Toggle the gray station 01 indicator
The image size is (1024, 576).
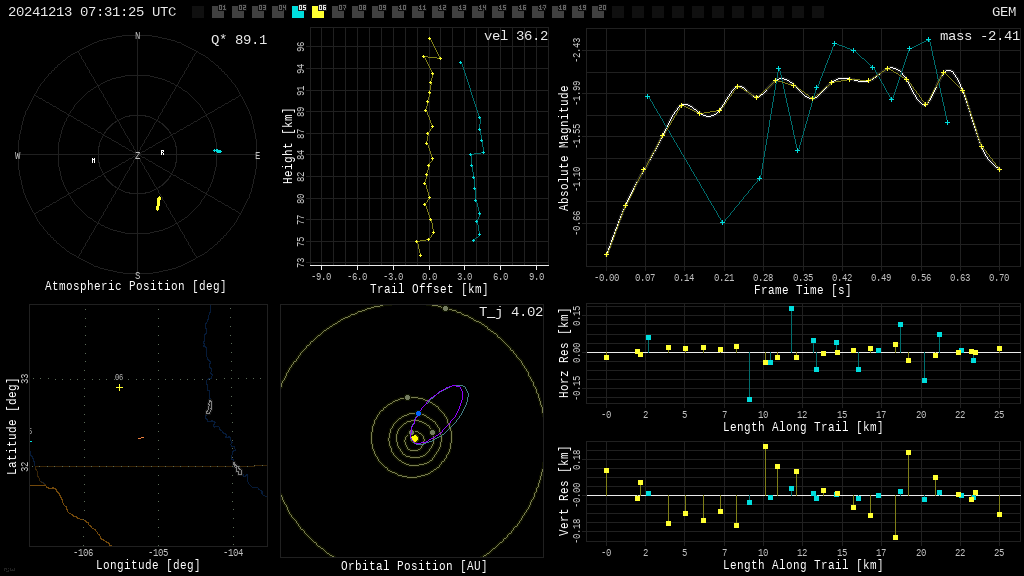point(218,12)
